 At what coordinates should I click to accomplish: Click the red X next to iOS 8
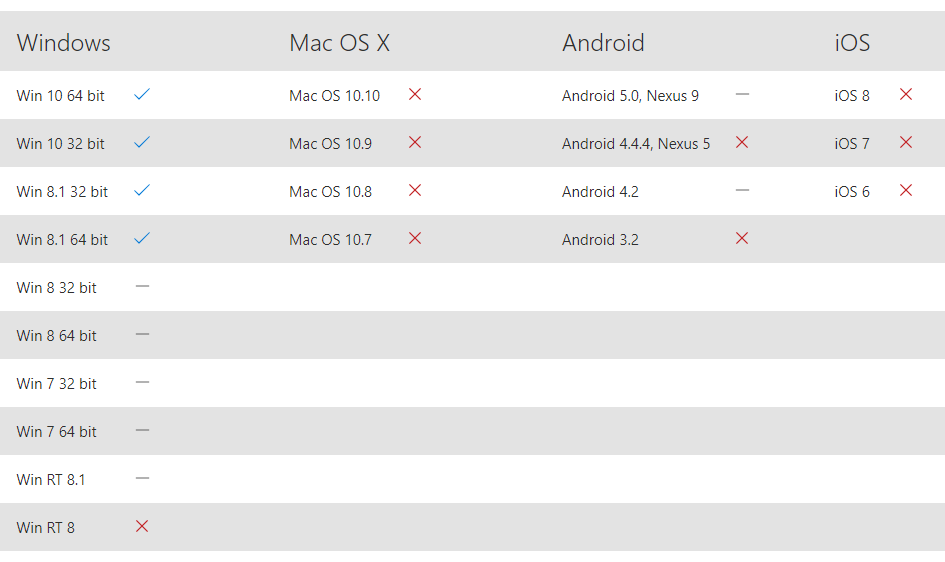906,94
